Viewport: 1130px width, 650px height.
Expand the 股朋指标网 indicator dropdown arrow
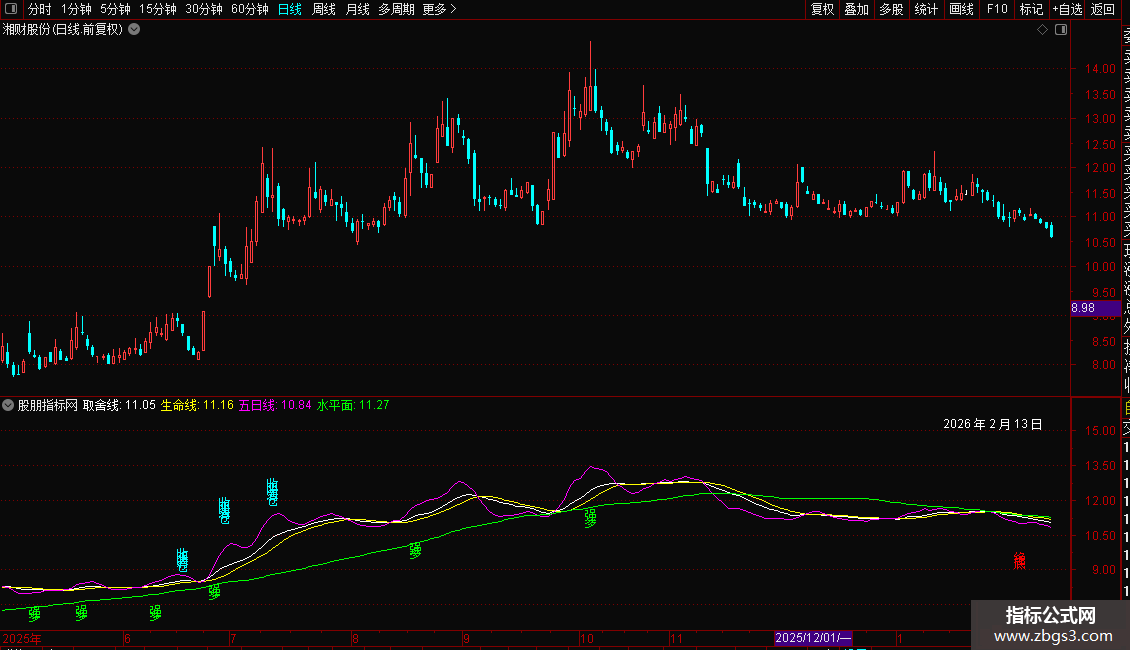tap(9, 406)
